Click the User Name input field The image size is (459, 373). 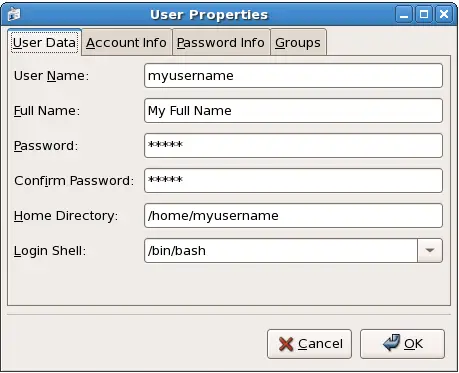pyautogui.click(x=293, y=76)
